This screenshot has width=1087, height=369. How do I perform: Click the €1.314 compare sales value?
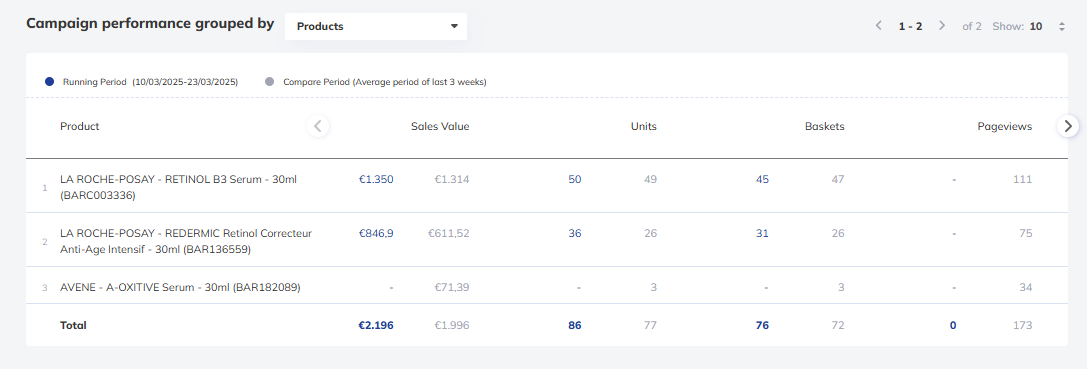point(452,180)
